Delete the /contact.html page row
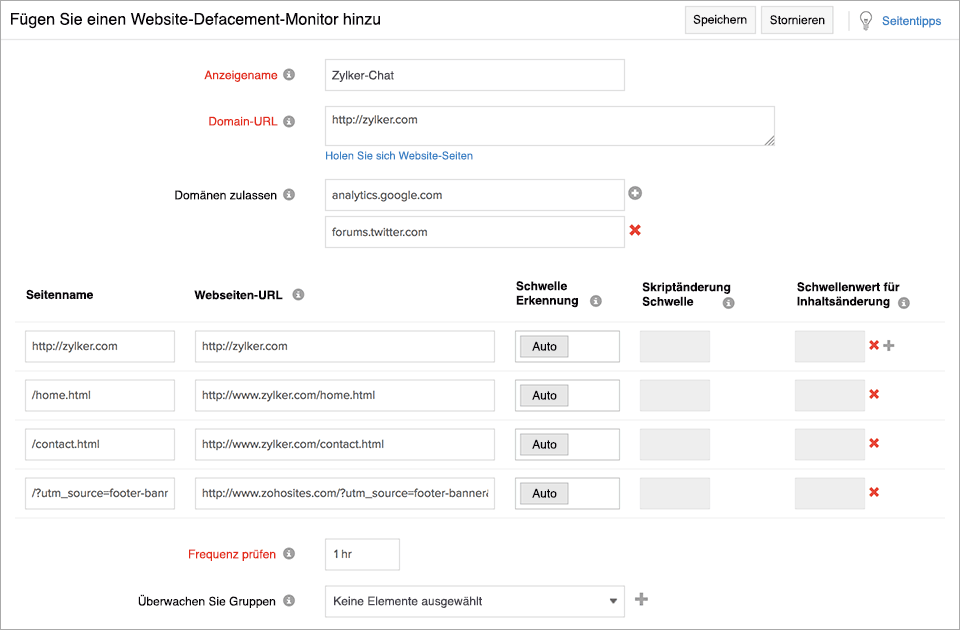 (x=874, y=444)
